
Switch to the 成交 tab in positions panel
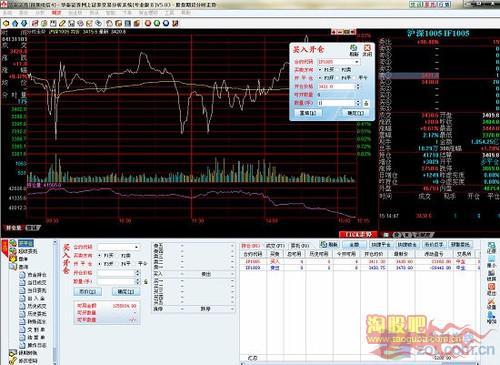[275, 246]
